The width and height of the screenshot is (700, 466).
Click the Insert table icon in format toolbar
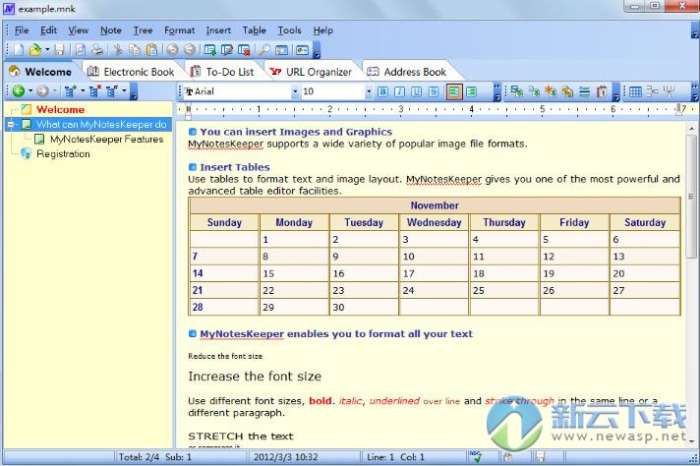(634, 91)
